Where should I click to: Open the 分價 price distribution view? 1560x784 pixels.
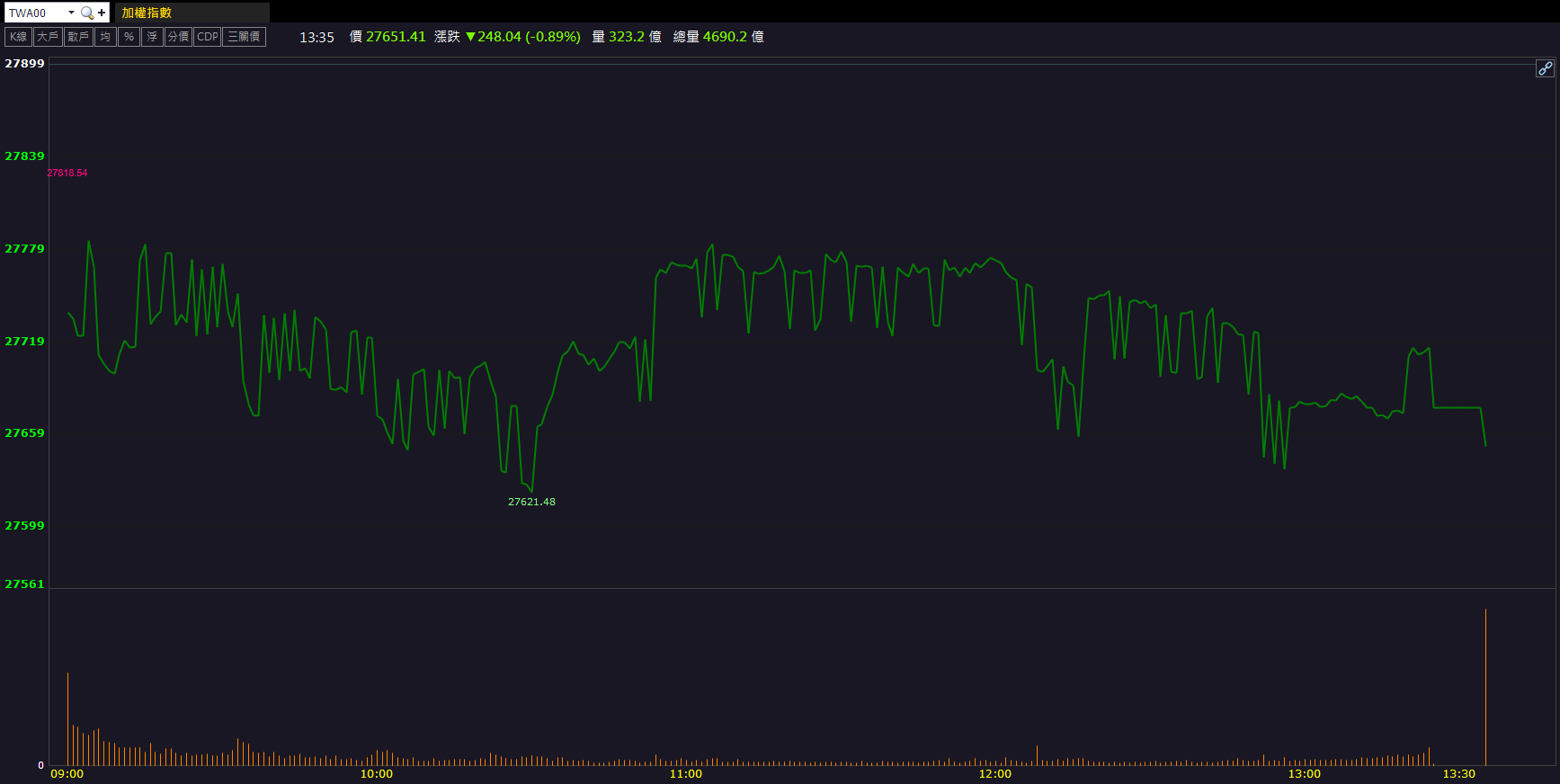178,37
